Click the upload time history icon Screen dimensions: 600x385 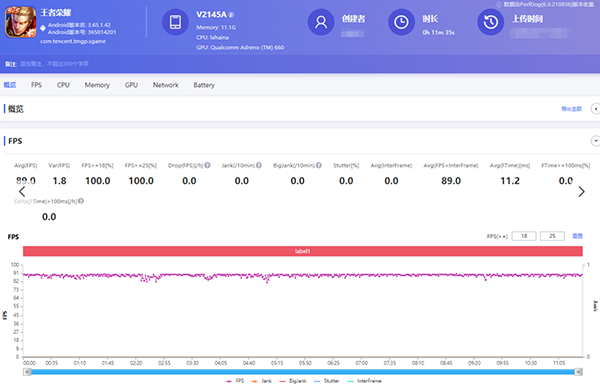[x=491, y=22]
